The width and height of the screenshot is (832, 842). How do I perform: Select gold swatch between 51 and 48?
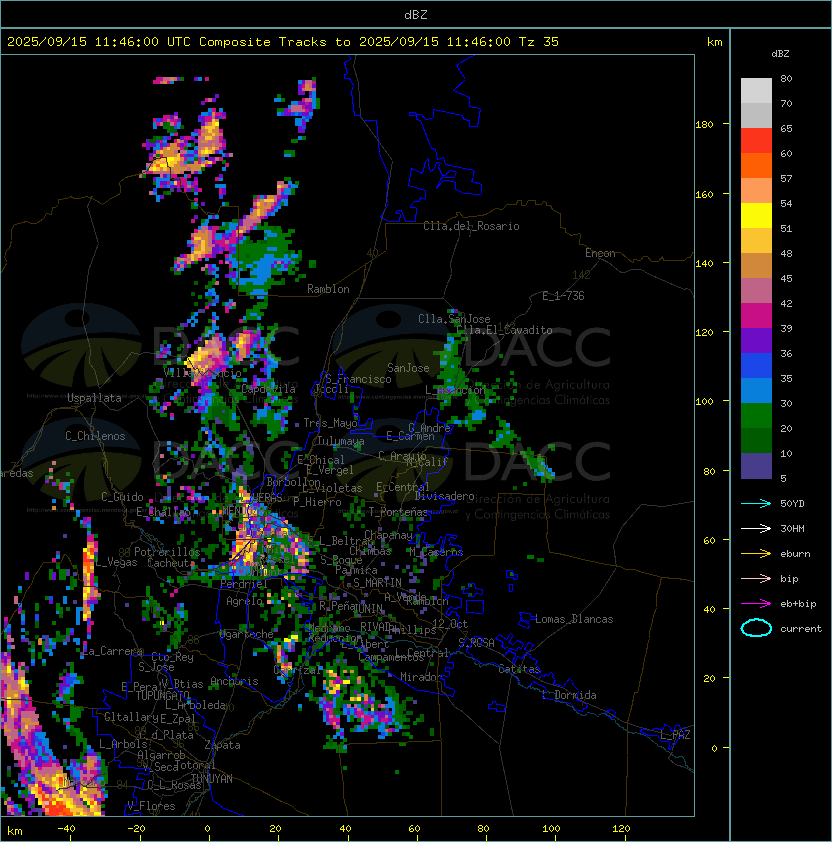click(756, 241)
